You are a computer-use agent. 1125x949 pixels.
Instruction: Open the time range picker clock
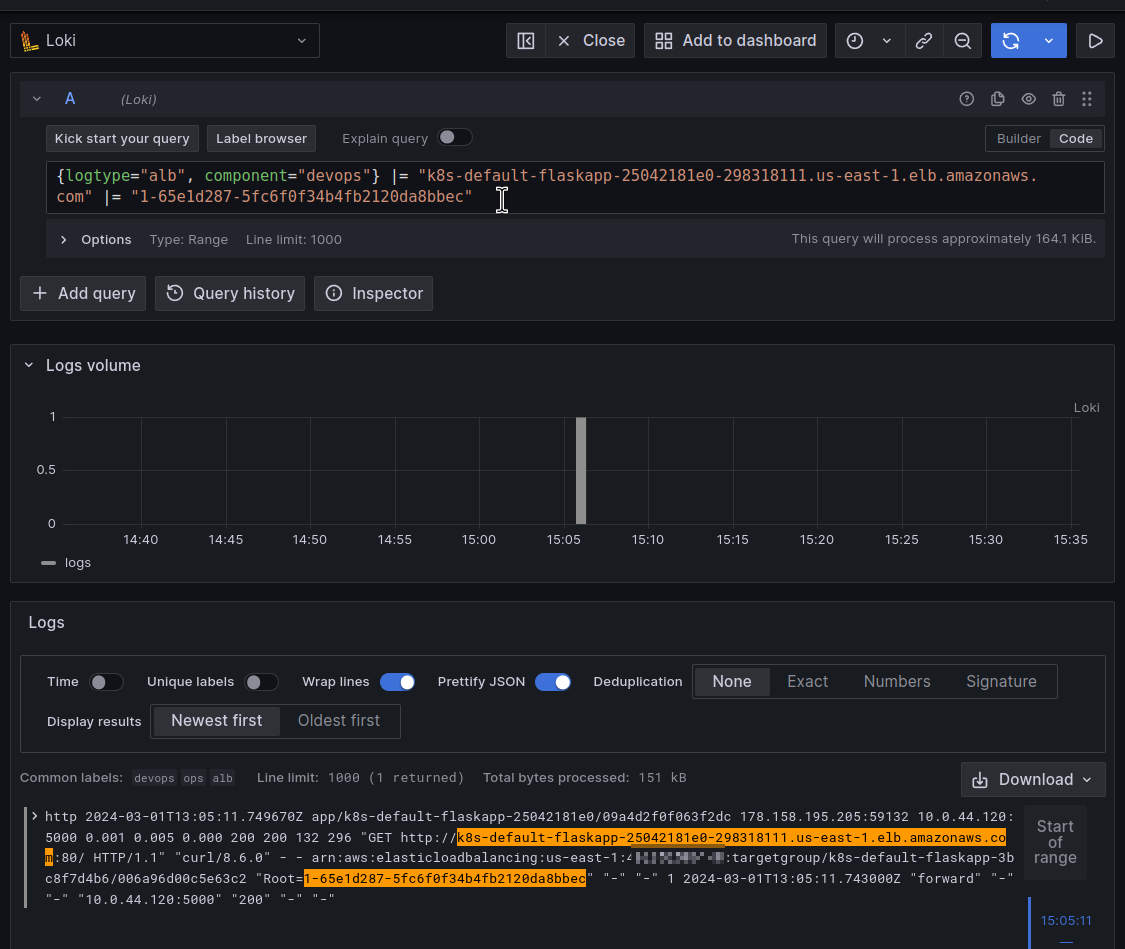(x=855, y=41)
